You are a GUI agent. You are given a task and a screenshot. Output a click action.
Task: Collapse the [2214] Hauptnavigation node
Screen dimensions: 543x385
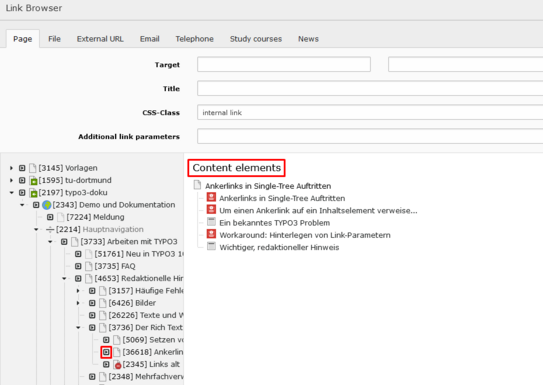tap(36, 230)
